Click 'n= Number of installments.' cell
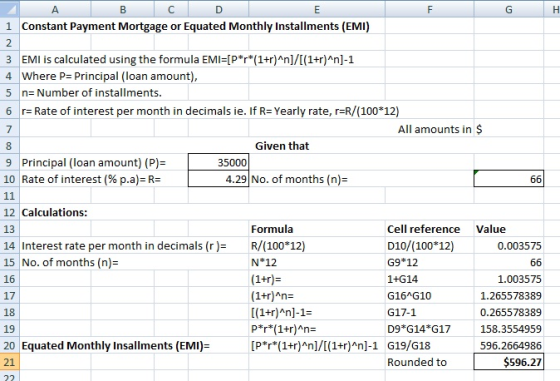560x381 pixels. (x=91, y=93)
